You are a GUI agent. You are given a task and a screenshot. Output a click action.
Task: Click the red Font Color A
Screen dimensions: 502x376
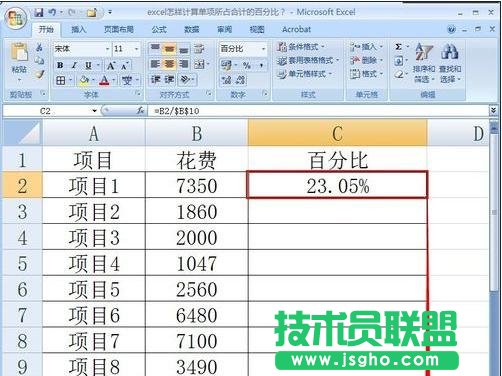[105, 80]
